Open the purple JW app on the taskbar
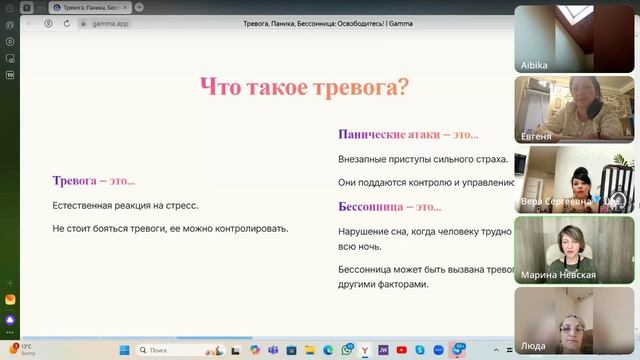 383,350
